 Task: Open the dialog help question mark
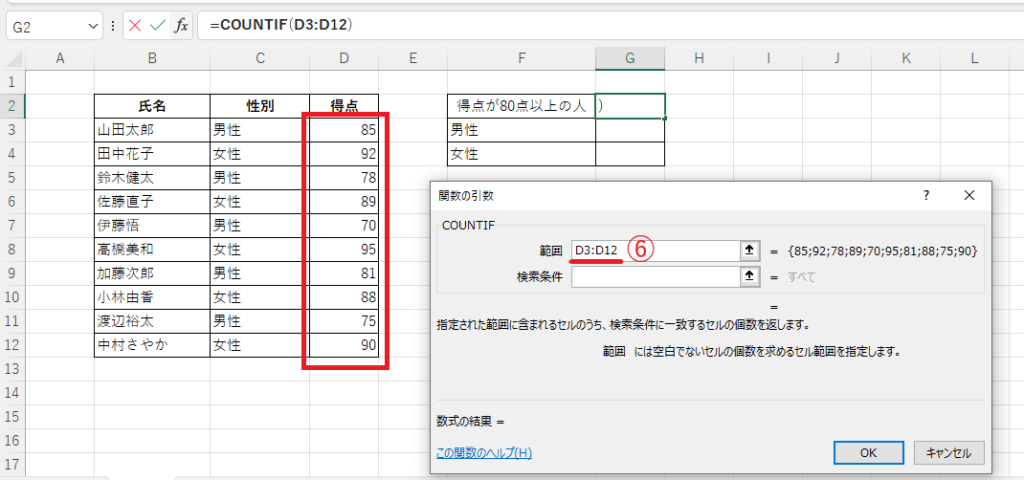click(925, 195)
